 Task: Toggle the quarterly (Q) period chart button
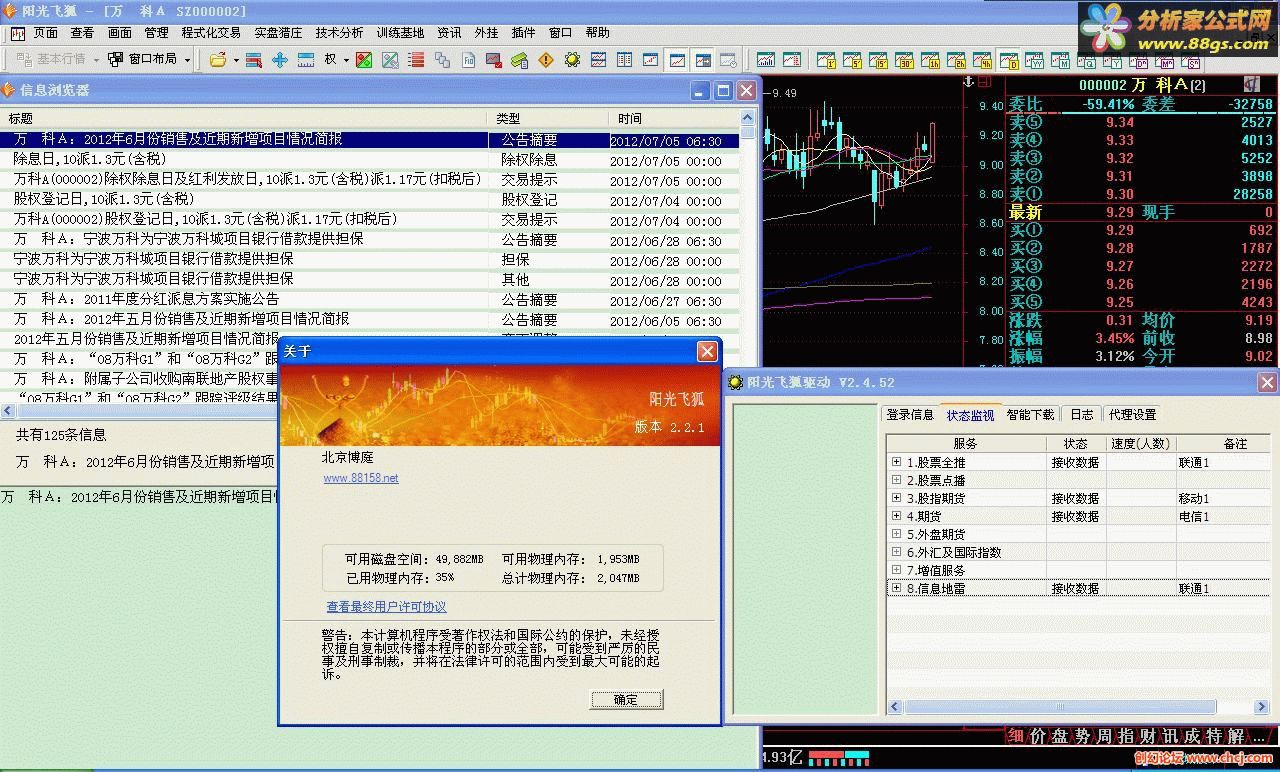point(1086,60)
